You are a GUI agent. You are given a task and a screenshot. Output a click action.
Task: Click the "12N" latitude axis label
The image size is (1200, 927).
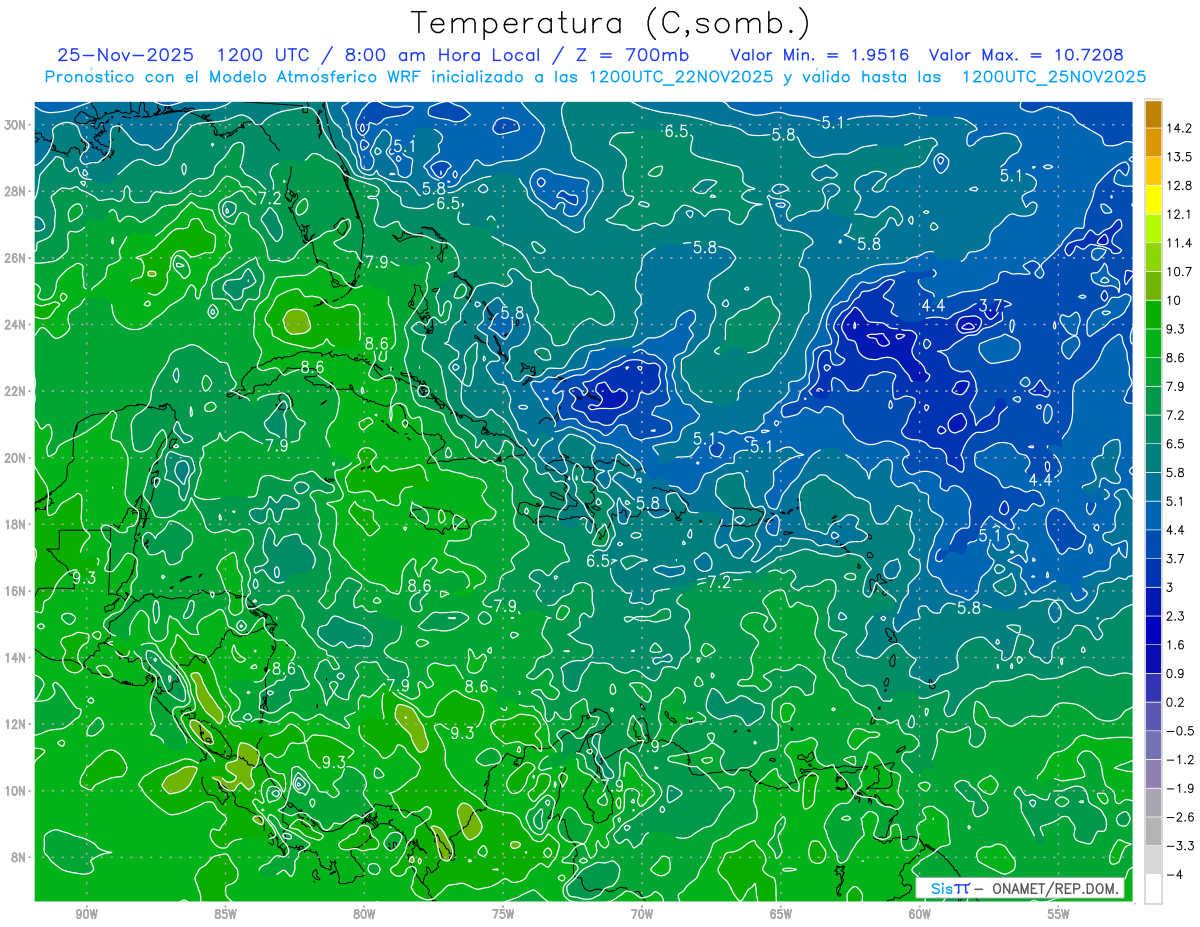[x=16, y=724]
